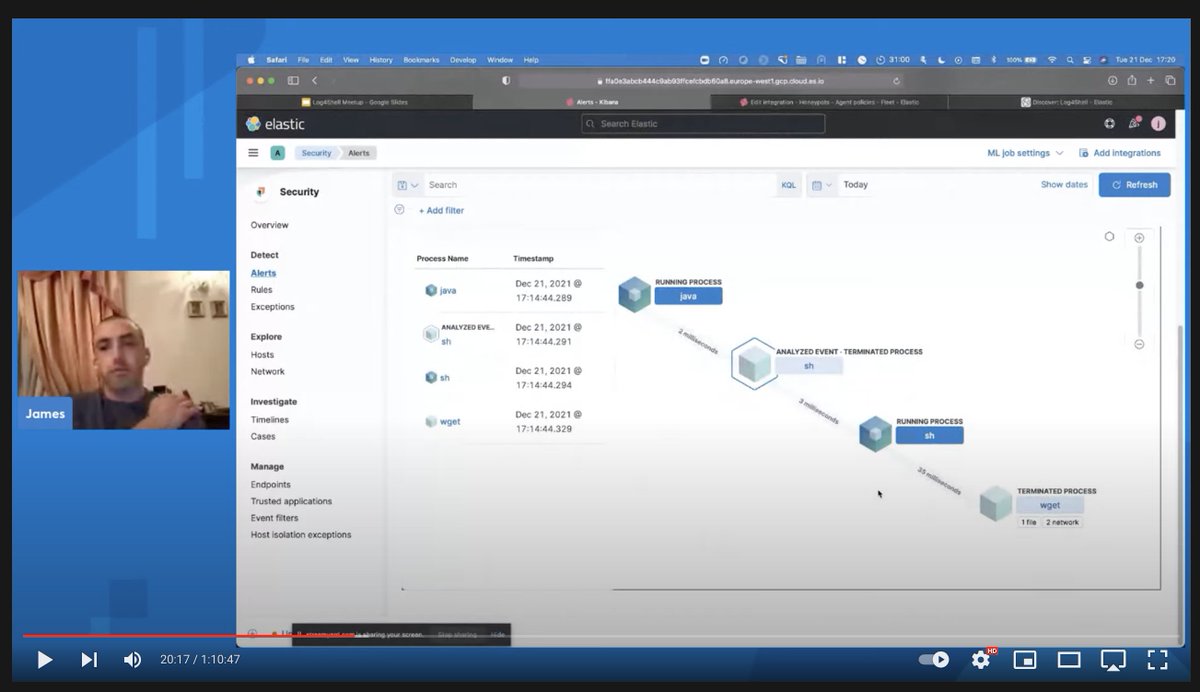
Task: Open Safari Develop menu
Action: coord(463,60)
